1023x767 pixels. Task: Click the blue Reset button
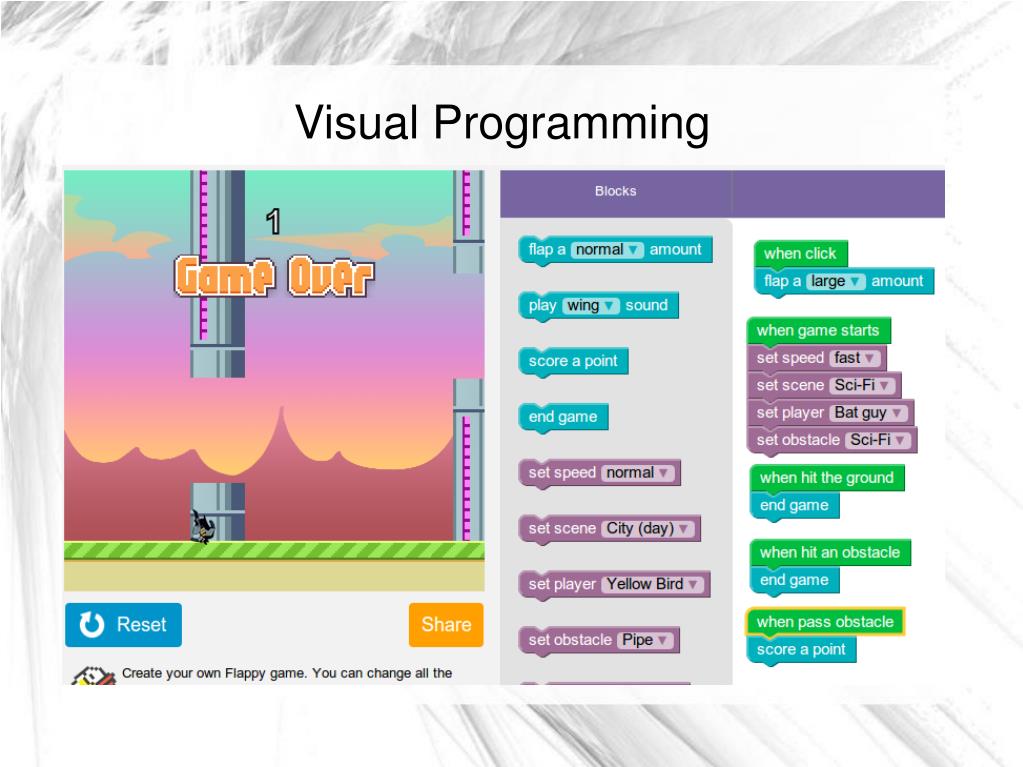[123, 625]
